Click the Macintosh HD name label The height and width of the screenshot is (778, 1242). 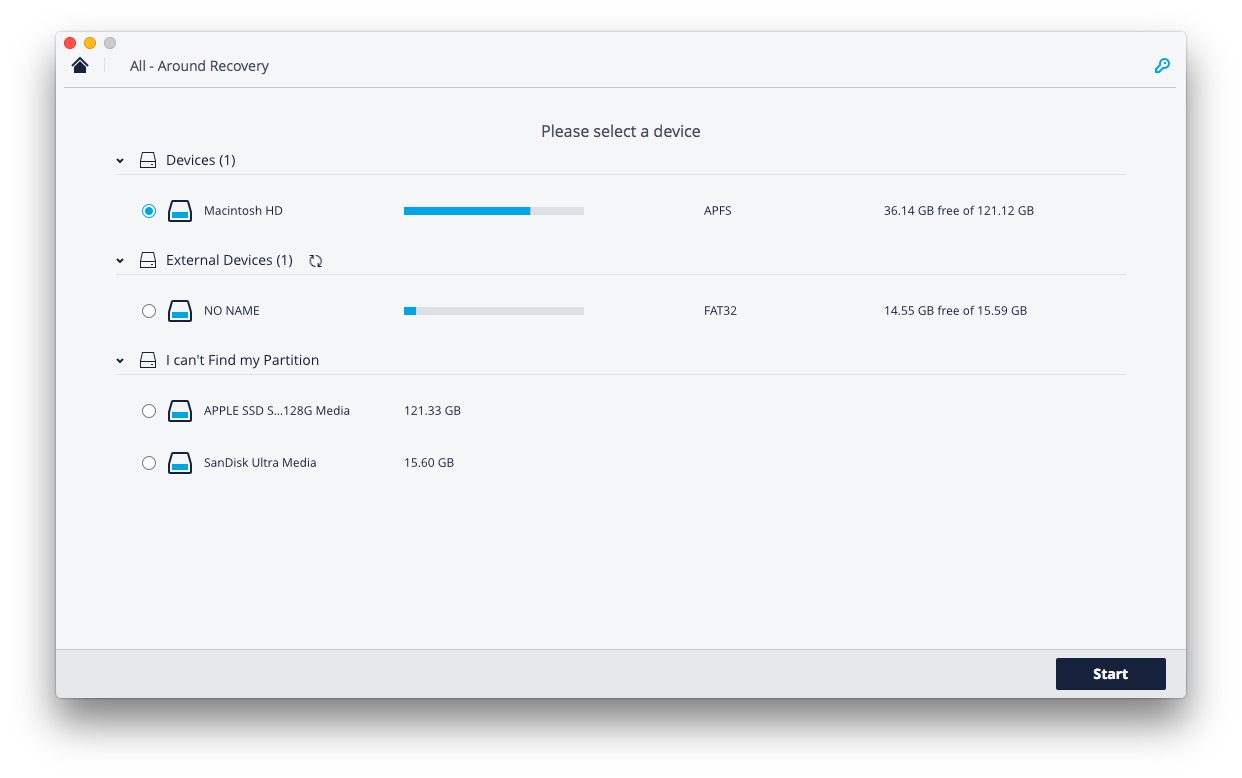(x=243, y=211)
